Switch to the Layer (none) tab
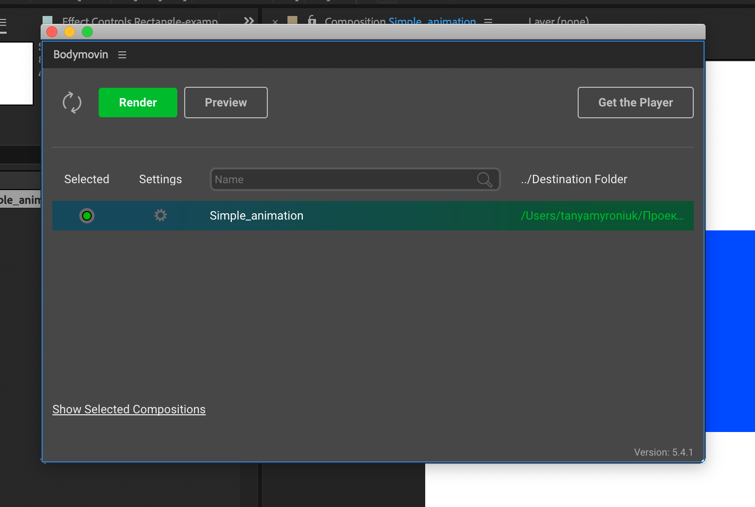Viewport: 755px width, 507px height. point(558,21)
